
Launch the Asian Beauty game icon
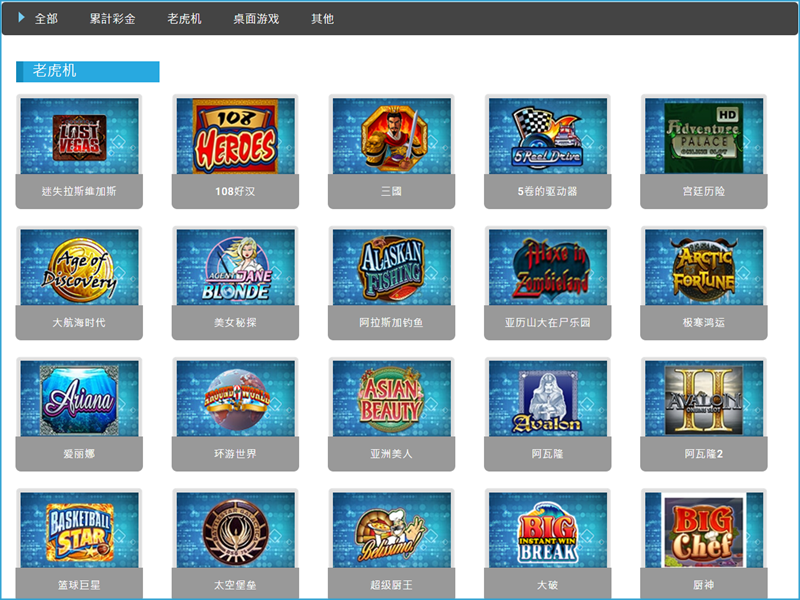(391, 399)
